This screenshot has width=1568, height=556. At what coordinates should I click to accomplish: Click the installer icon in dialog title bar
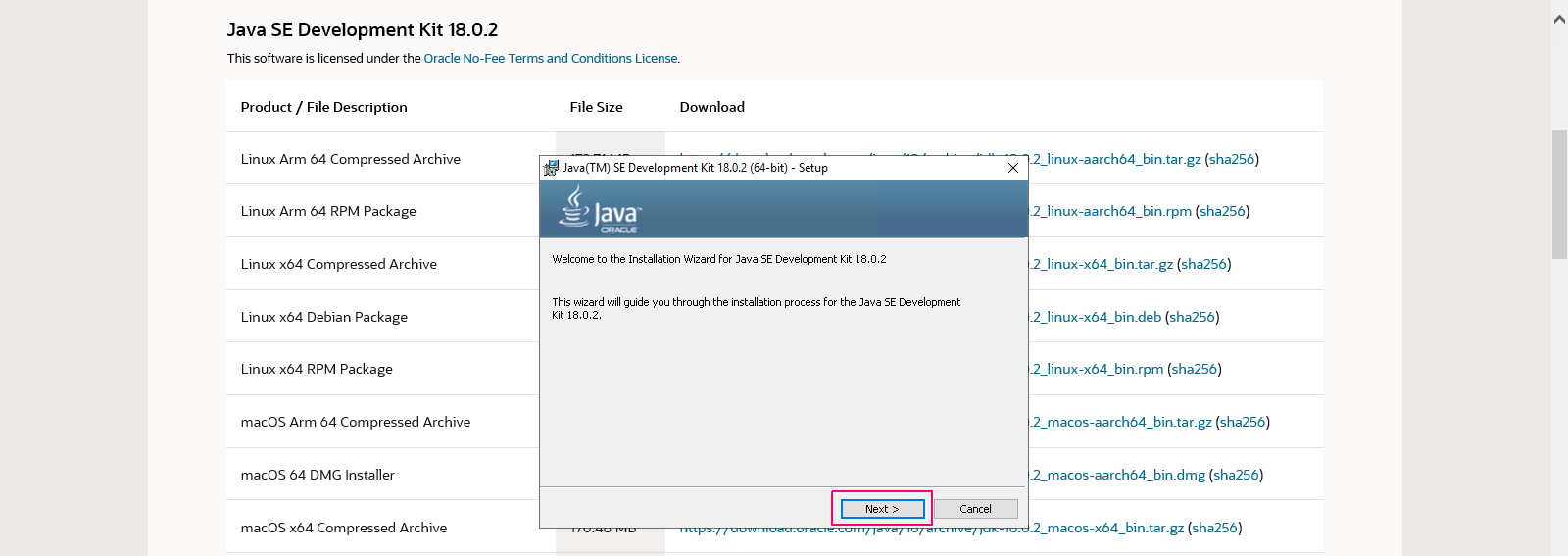551,168
